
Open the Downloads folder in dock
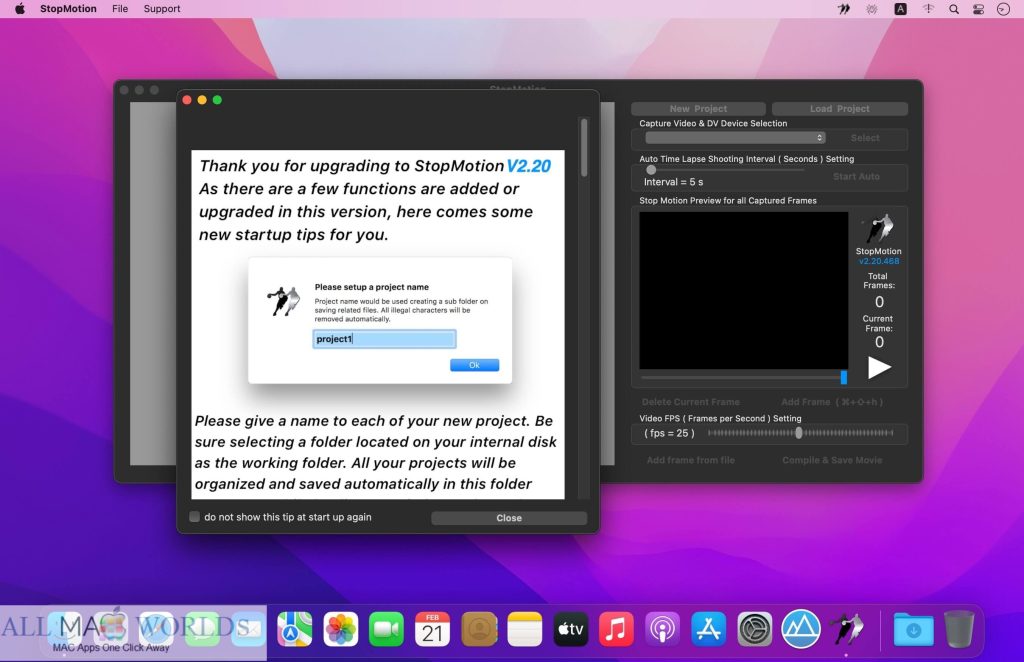tap(913, 629)
